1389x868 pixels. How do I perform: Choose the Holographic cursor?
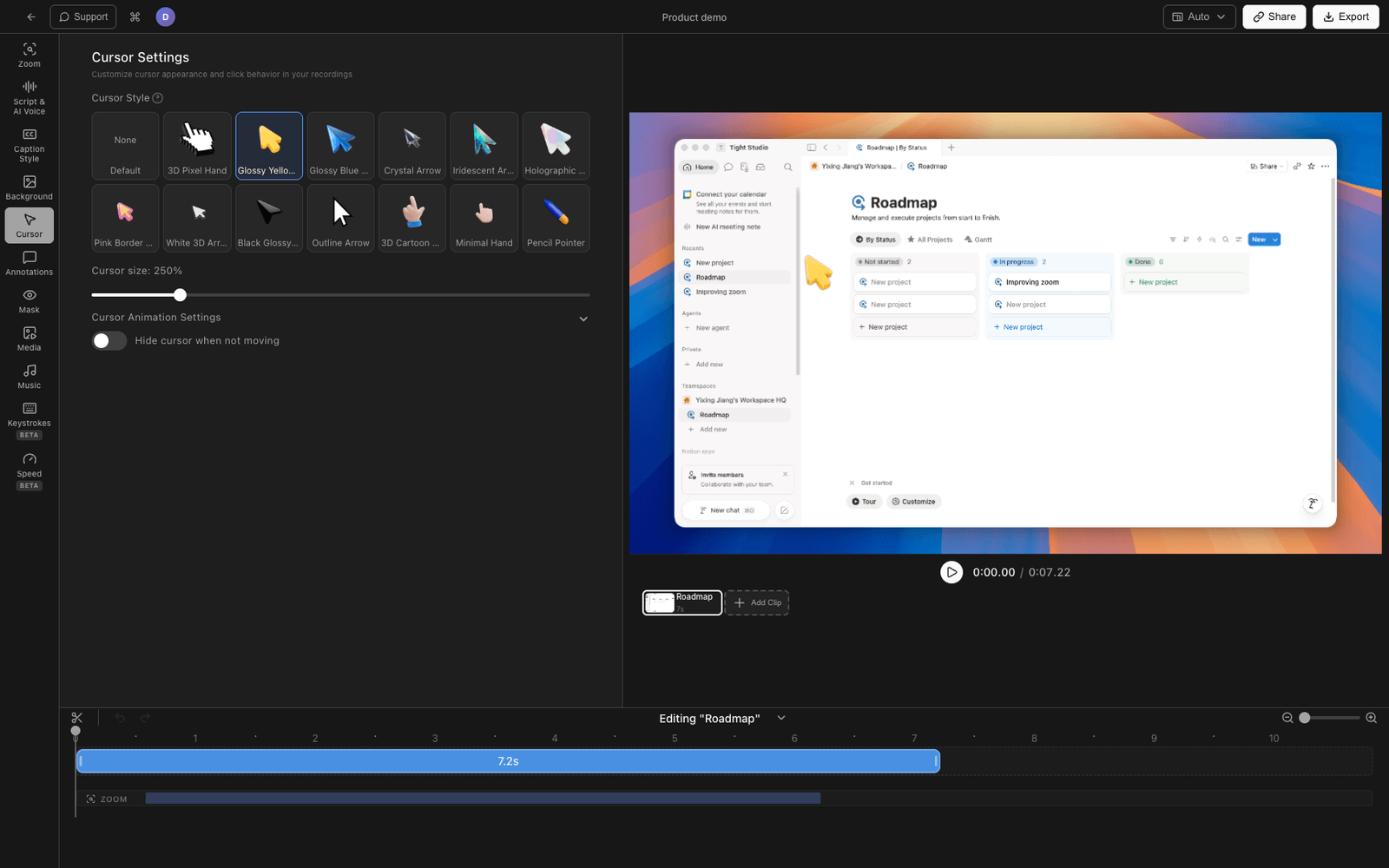(x=556, y=146)
